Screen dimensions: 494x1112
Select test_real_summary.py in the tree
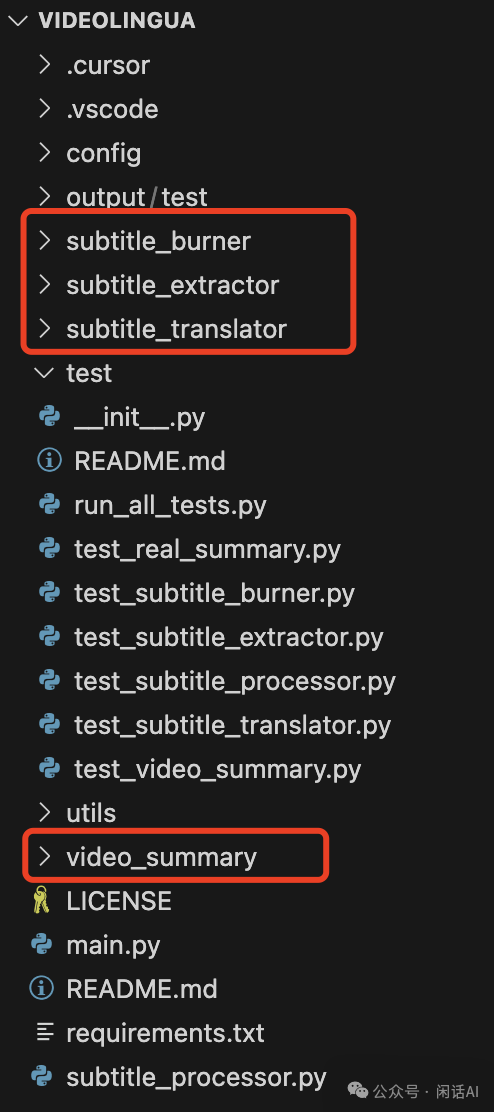(207, 550)
